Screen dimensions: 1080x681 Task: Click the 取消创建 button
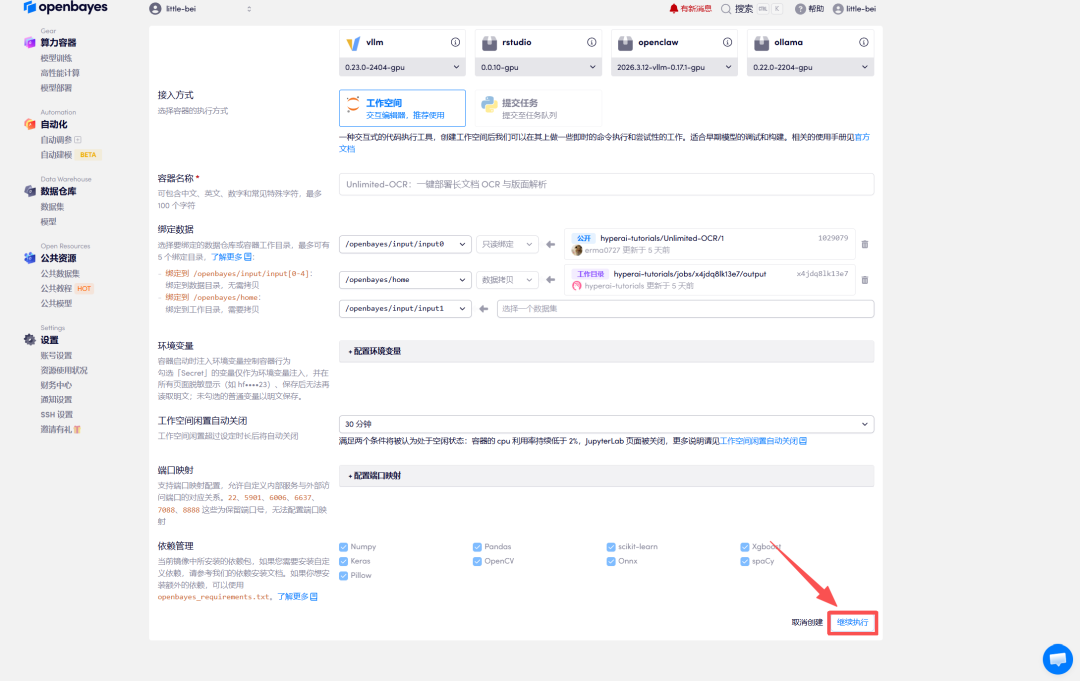click(x=807, y=622)
